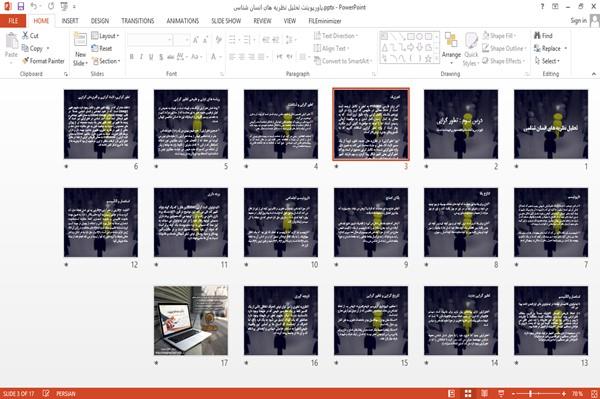Select slide 17 thumbnail with laptop image
Screen dimensions: 600x399
click(191, 321)
